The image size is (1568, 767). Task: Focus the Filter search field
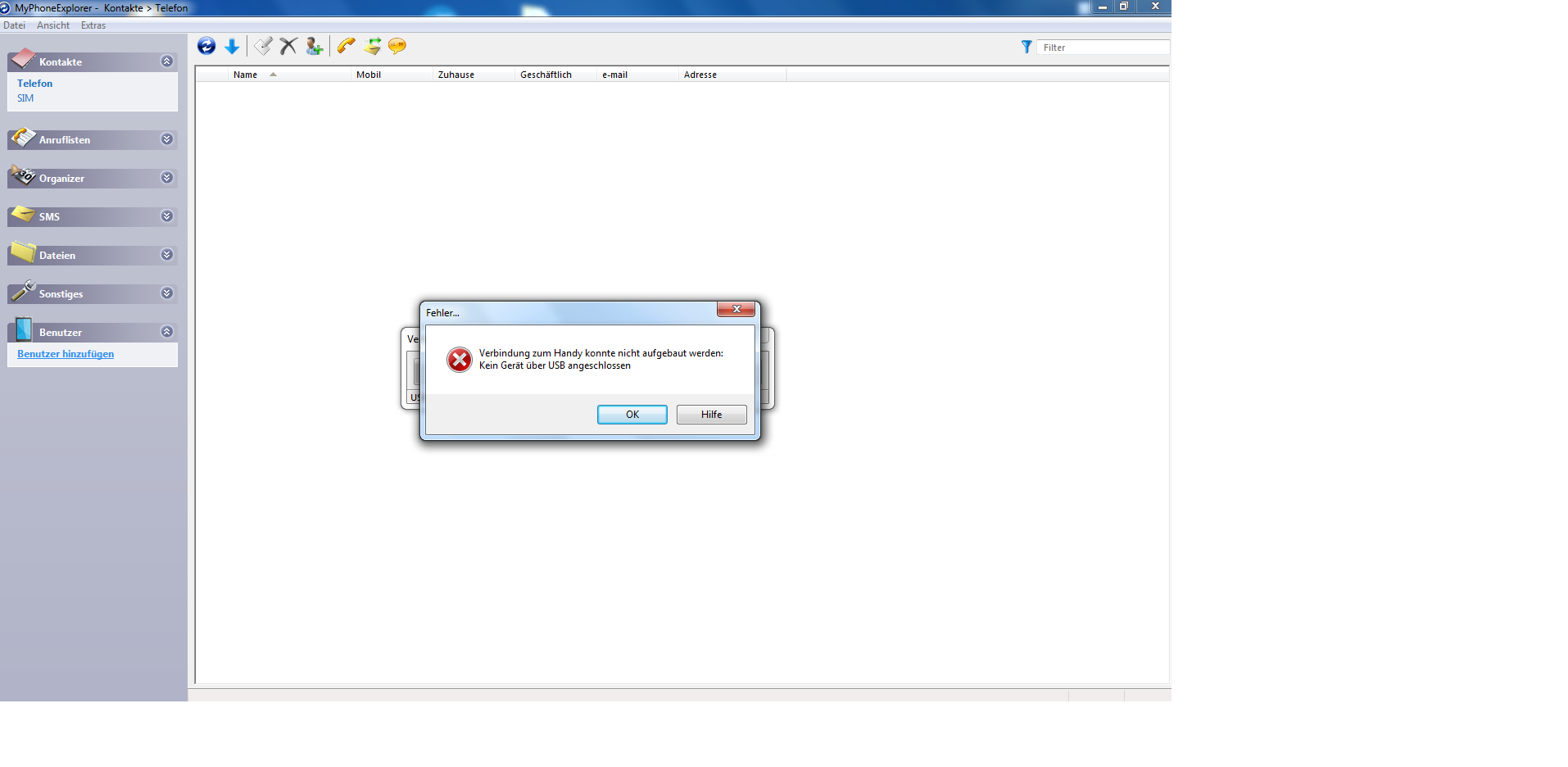(1103, 48)
